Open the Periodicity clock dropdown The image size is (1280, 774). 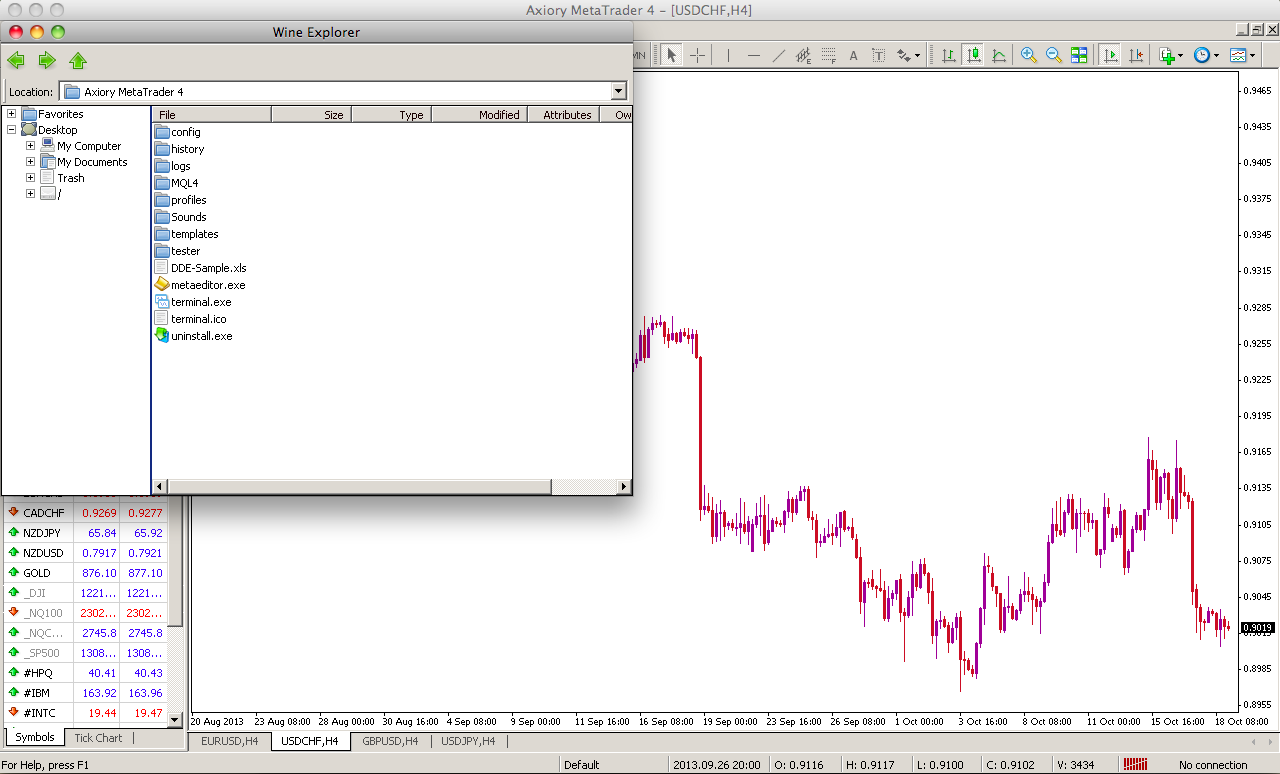(x=1216, y=56)
